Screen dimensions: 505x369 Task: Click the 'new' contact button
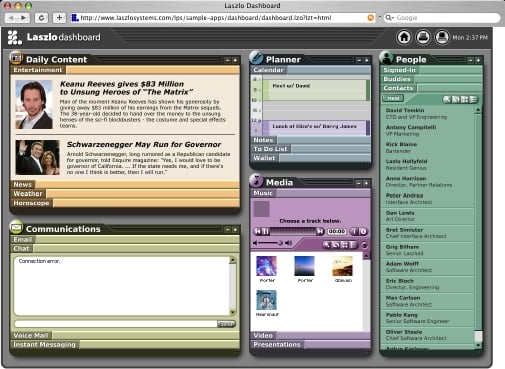pos(393,98)
